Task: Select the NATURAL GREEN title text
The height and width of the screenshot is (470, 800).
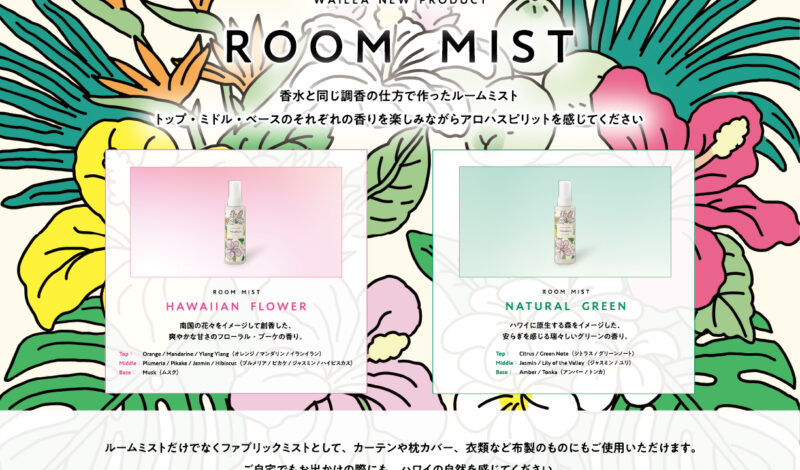Action: click(565, 306)
